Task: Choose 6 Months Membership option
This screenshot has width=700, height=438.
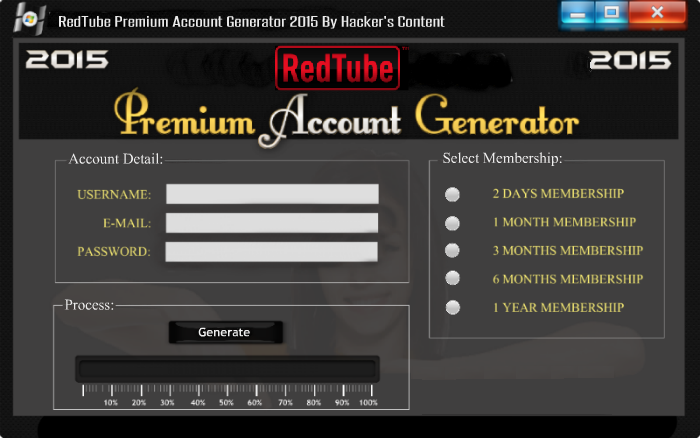Action: [x=452, y=278]
